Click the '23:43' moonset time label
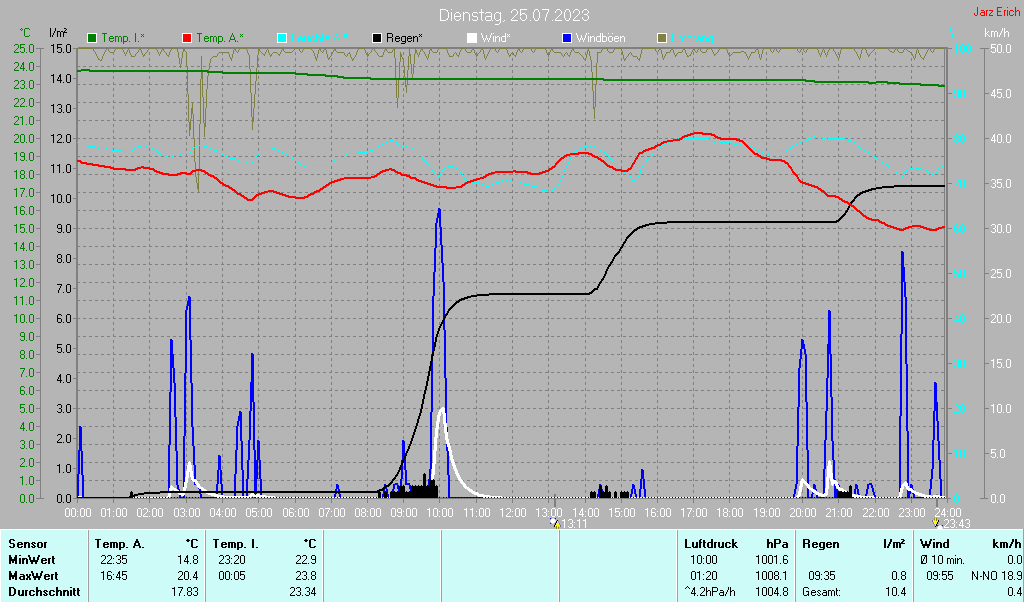The image size is (1024, 602). (955, 524)
